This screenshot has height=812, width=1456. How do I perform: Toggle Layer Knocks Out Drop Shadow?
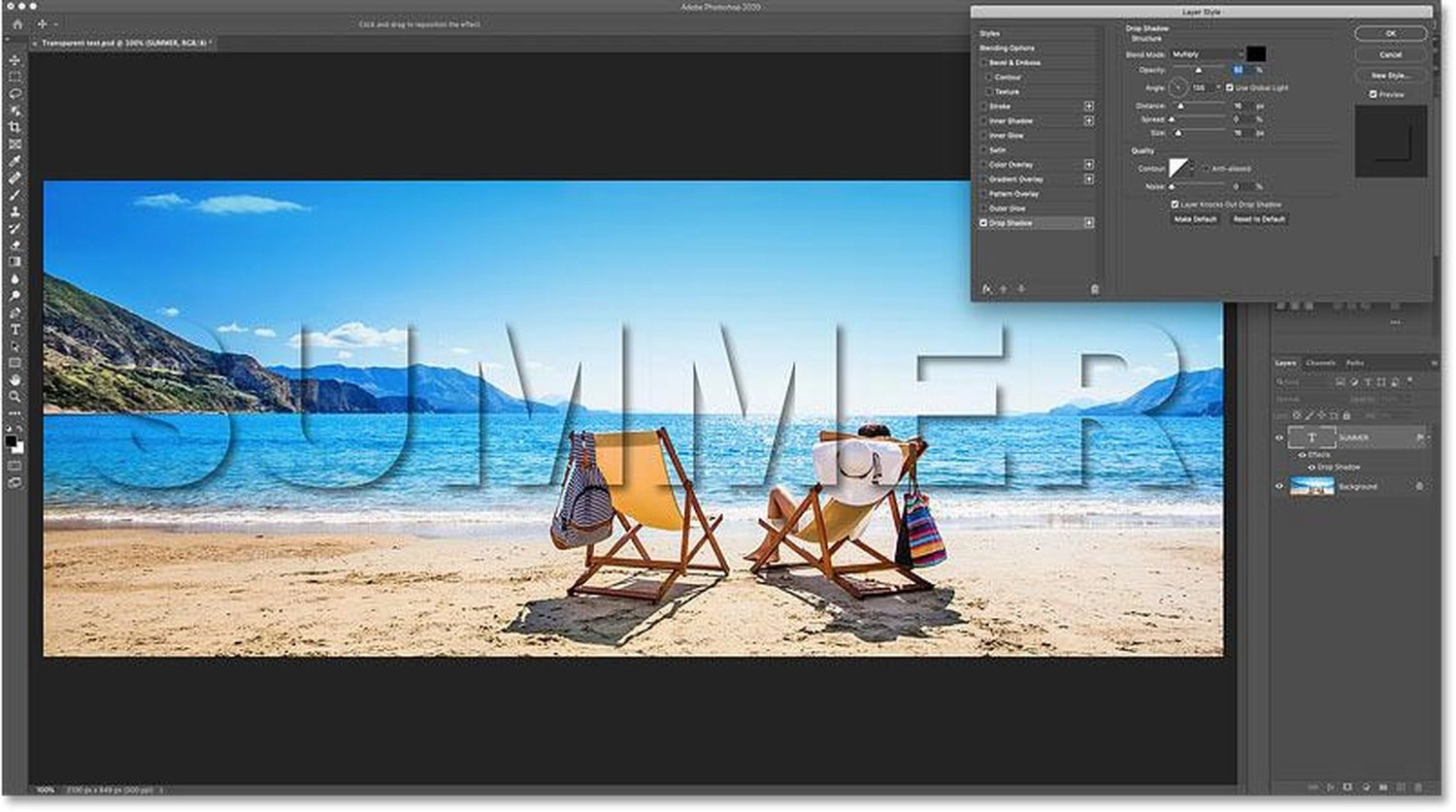point(1175,205)
